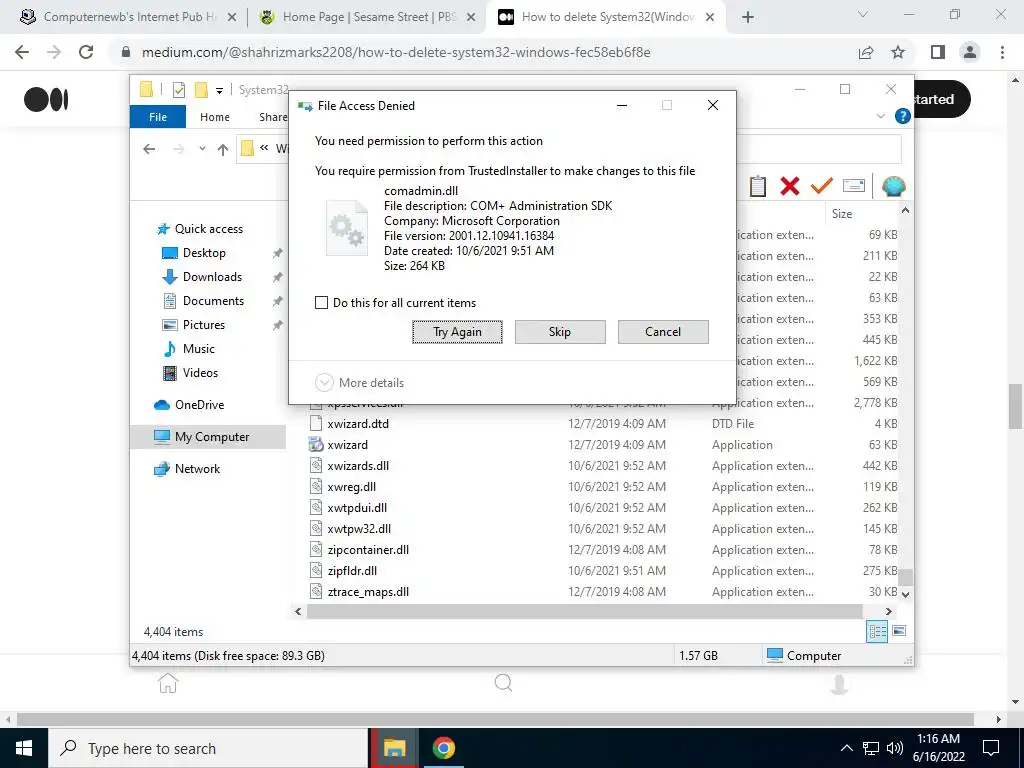The width and height of the screenshot is (1024, 768).
Task: Click the Explorer help question mark icon
Action: click(x=903, y=116)
